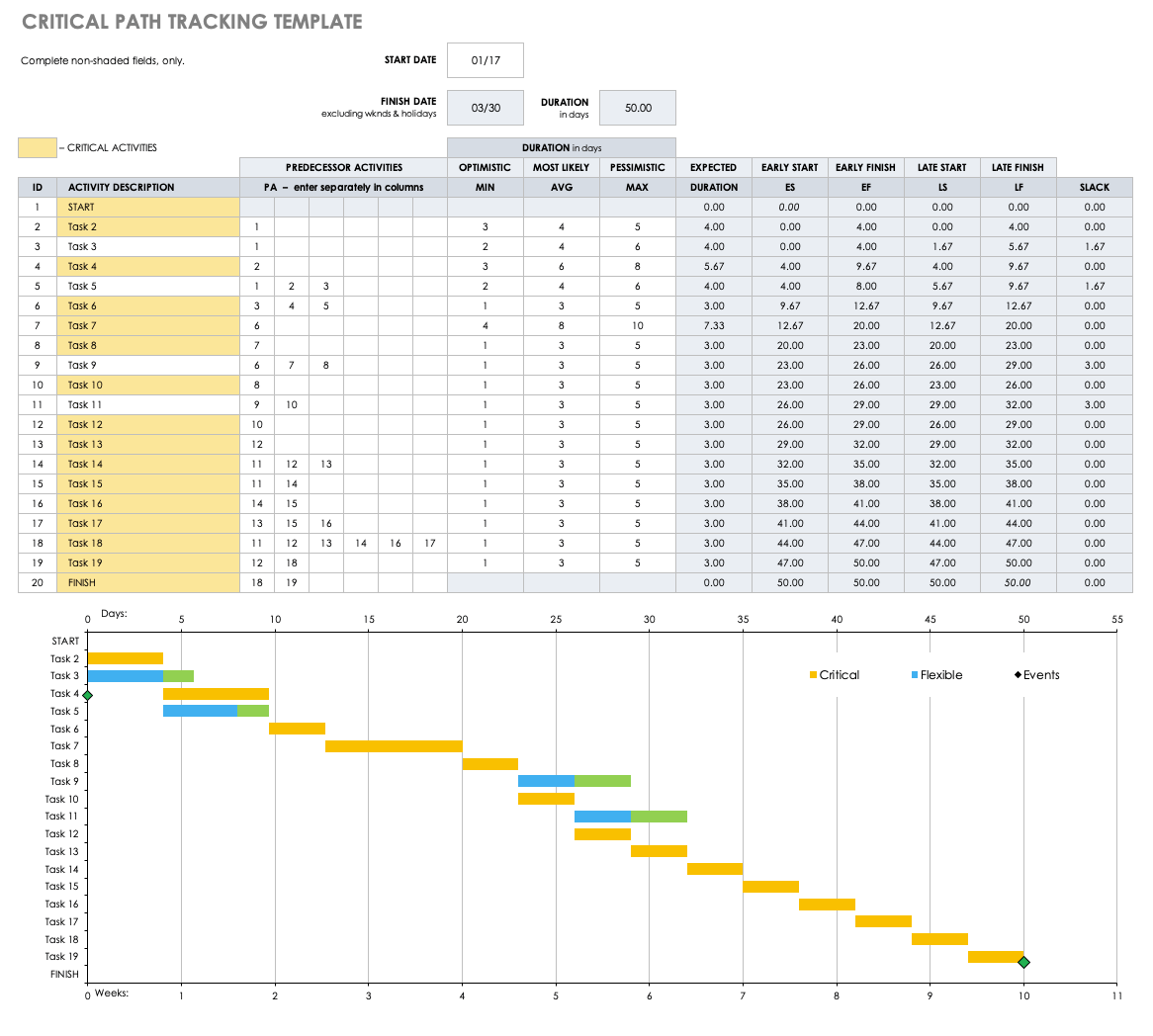Click the EARLY START header cell
Screen dimensions: 1153x1036
[x=789, y=167]
